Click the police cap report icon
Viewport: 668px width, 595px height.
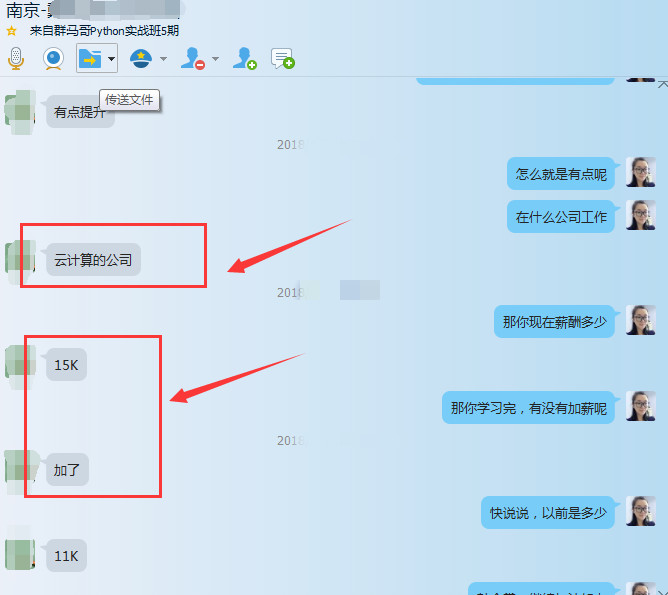[x=141, y=59]
